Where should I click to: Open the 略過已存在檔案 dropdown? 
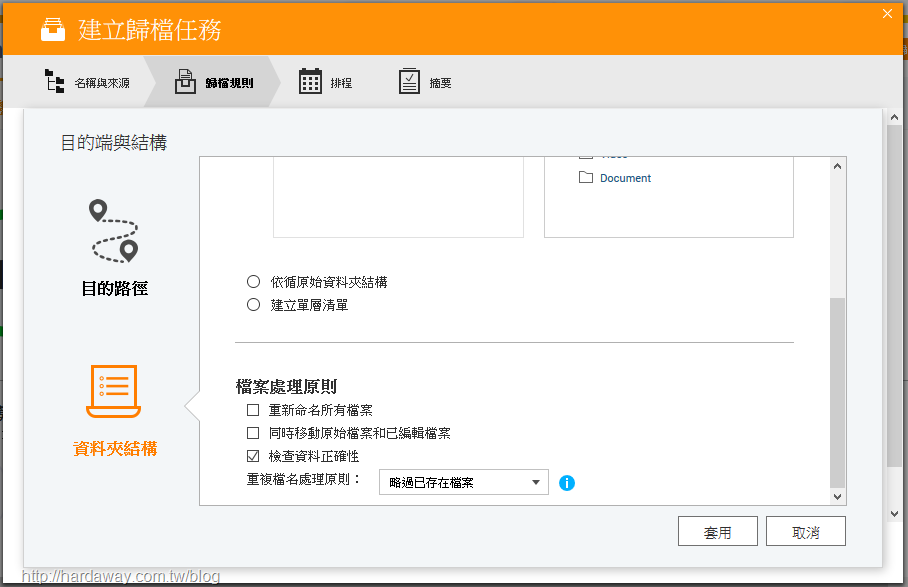[464, 482]
